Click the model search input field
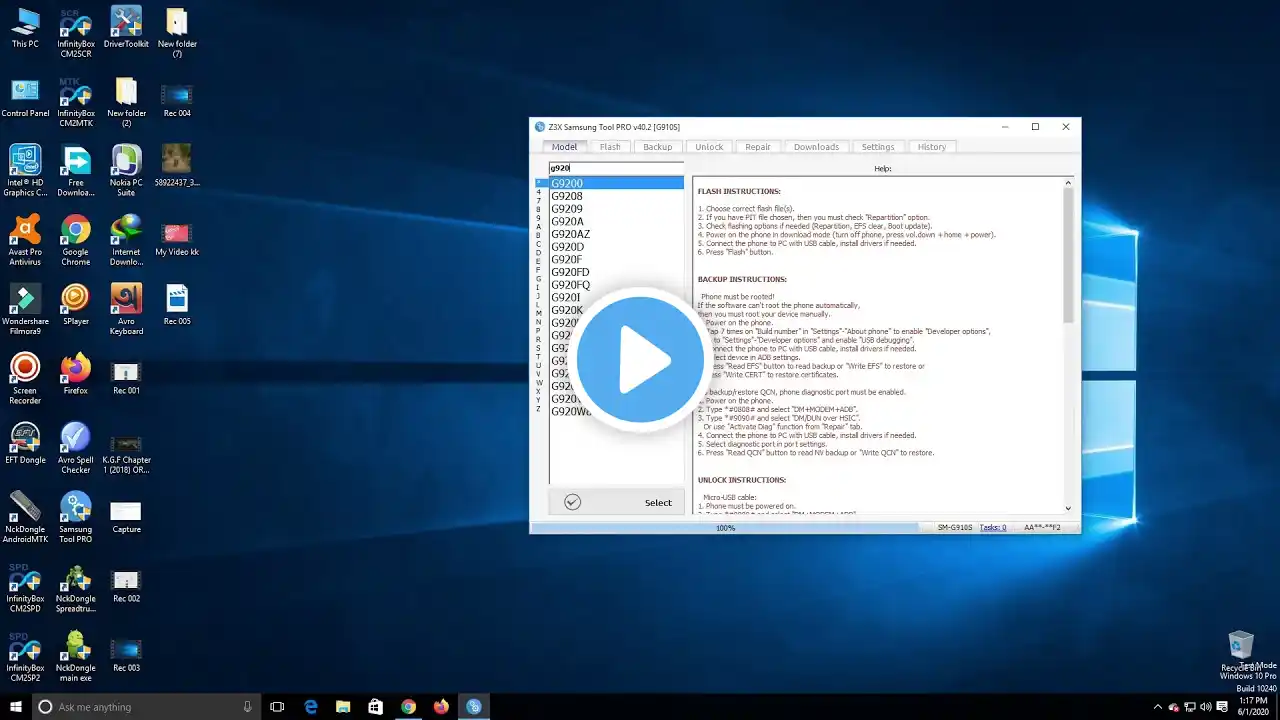 tap(616, 168)
